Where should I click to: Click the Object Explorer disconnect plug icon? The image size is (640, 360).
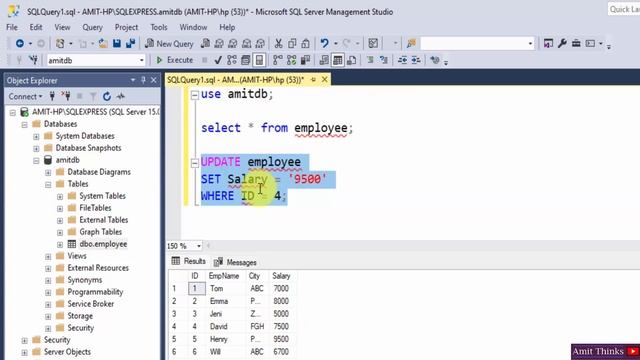click(x=66, y=96)
